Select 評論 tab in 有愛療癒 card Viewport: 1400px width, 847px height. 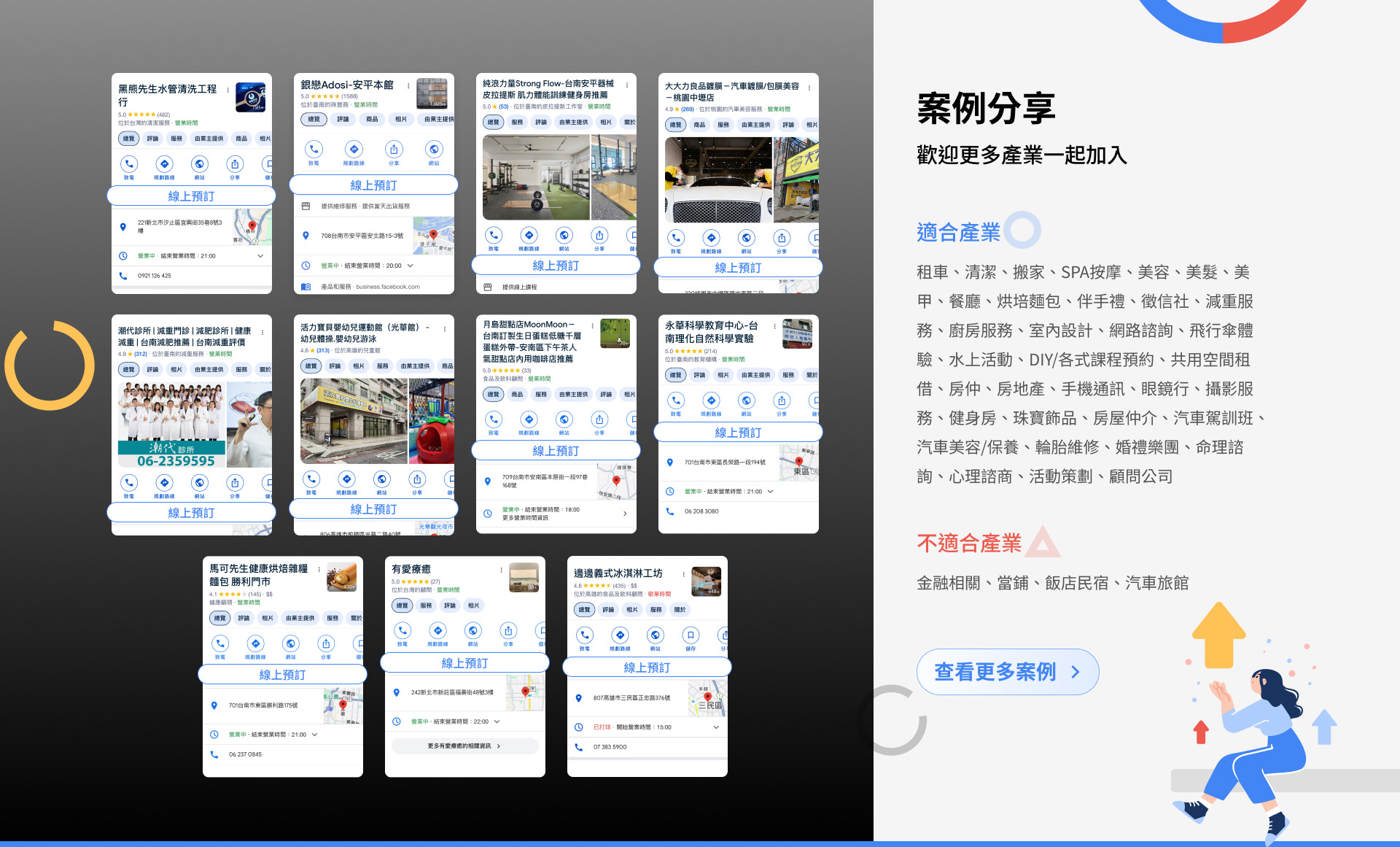click(x=450, y=606)
